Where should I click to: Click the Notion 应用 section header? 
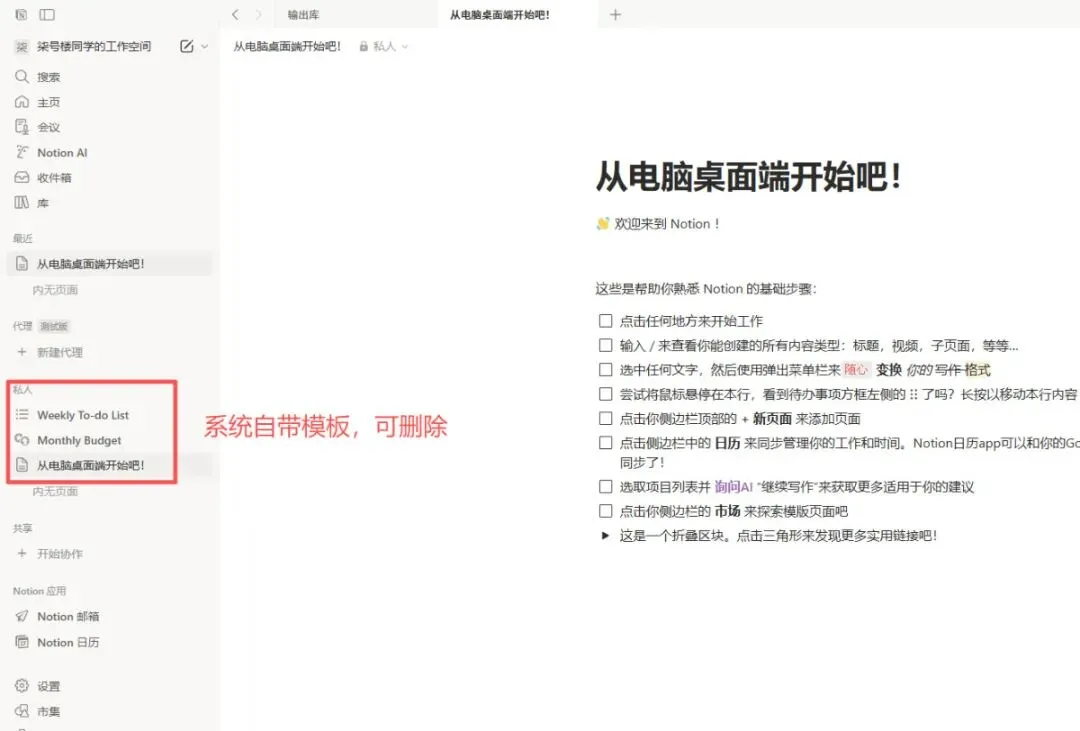point(39,591)
